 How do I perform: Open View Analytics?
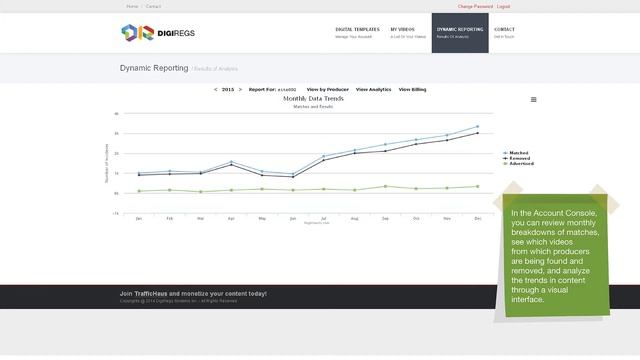point(373,89)
